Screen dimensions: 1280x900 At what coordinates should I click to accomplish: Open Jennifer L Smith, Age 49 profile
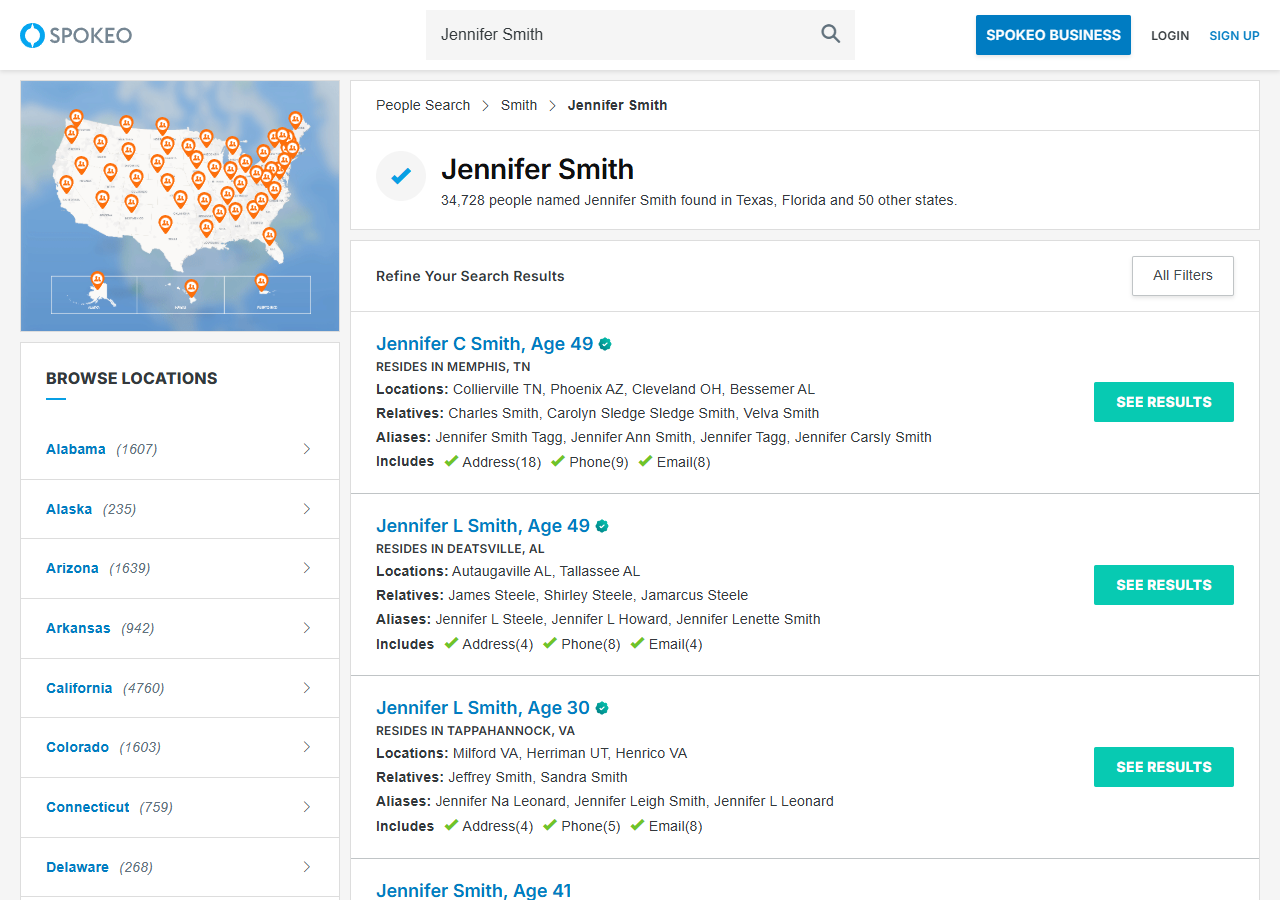click(x=483, y=526)
